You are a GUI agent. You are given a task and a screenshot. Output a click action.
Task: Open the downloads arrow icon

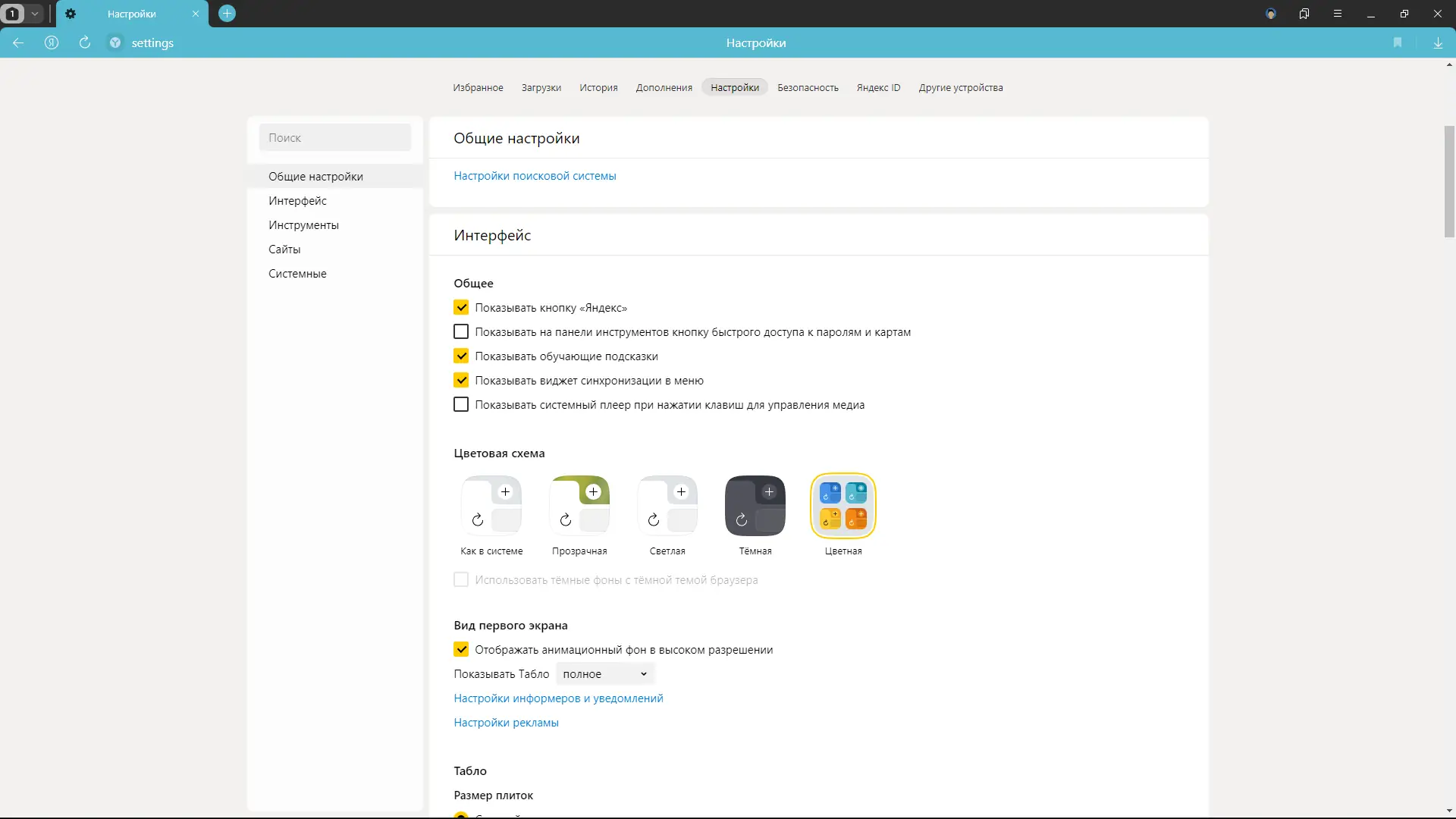(x=1438, y=43)
